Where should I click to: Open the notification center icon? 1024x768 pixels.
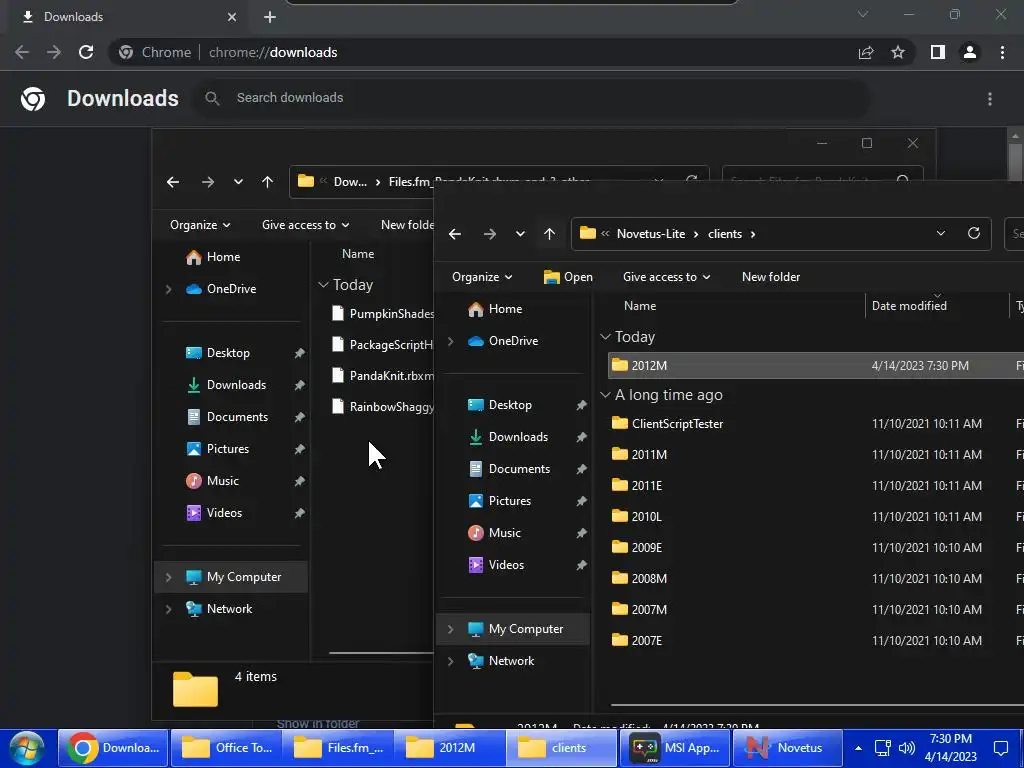click(1001, 748)
